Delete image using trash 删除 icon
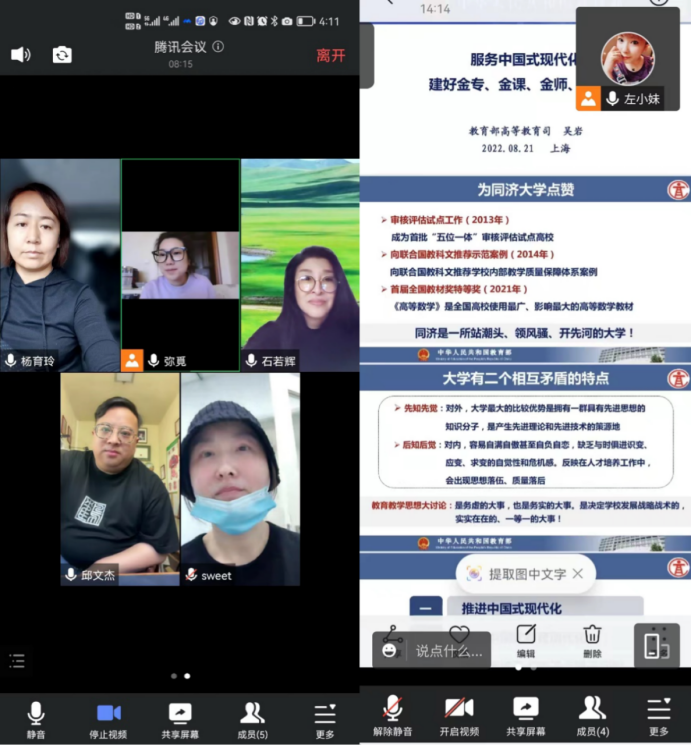The image size is (692, 746). pyautogui.click(x=592, y=640)
